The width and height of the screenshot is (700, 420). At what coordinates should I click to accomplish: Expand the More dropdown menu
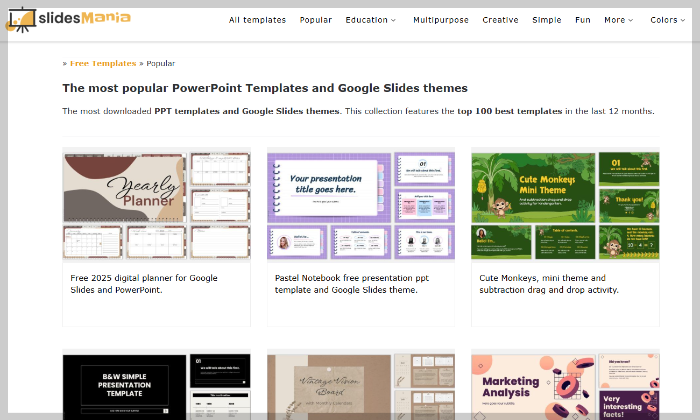618,20
